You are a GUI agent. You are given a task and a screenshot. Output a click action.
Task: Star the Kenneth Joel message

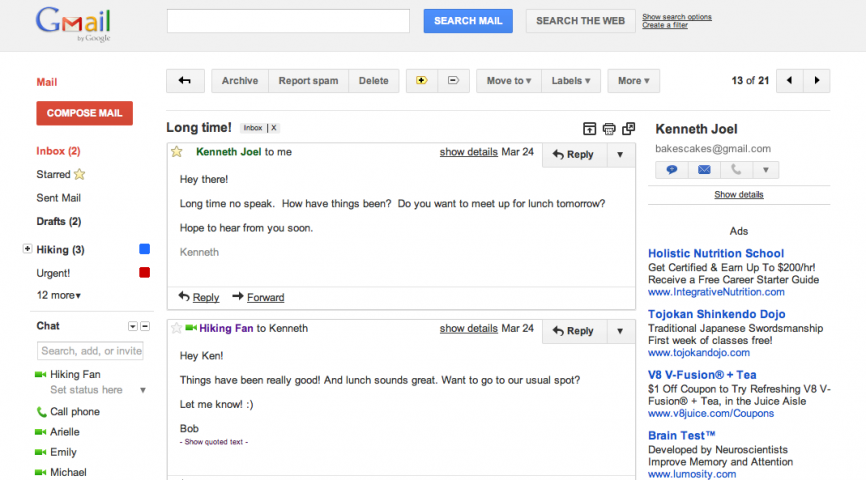[x=177, y=152]
